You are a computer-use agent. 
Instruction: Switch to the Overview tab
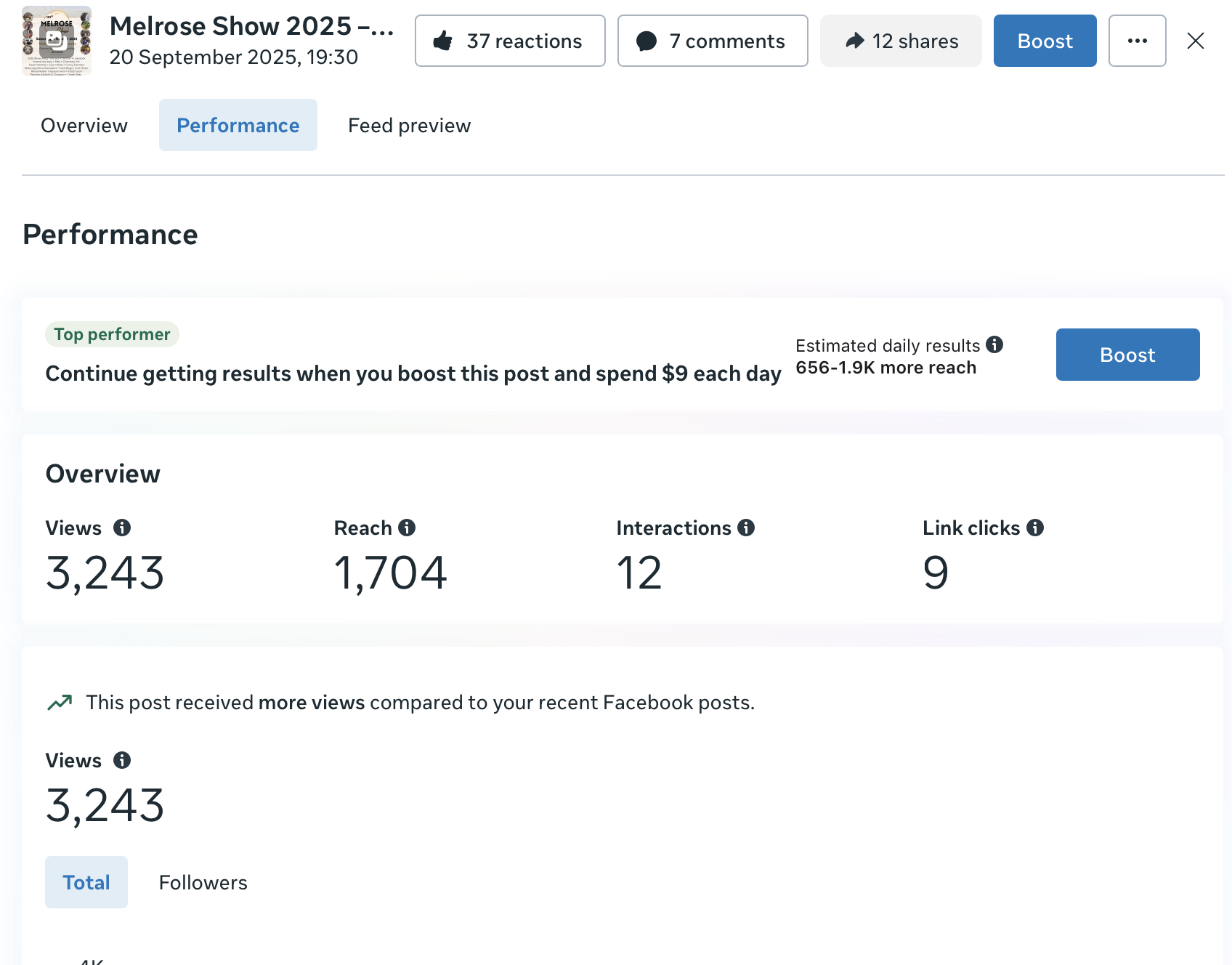(x=84, y=125)
